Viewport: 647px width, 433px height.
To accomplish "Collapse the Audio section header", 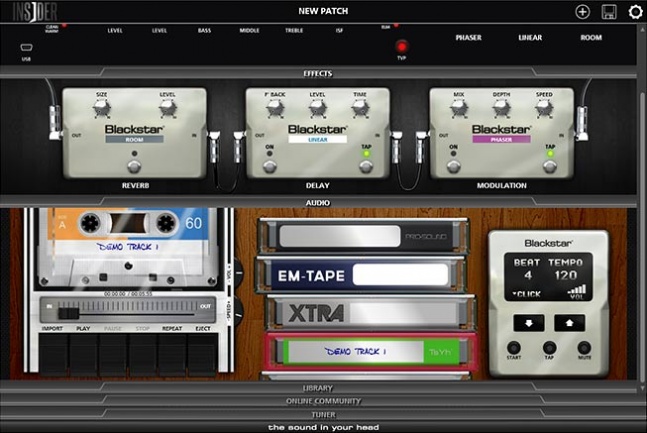I will point(318,202).
